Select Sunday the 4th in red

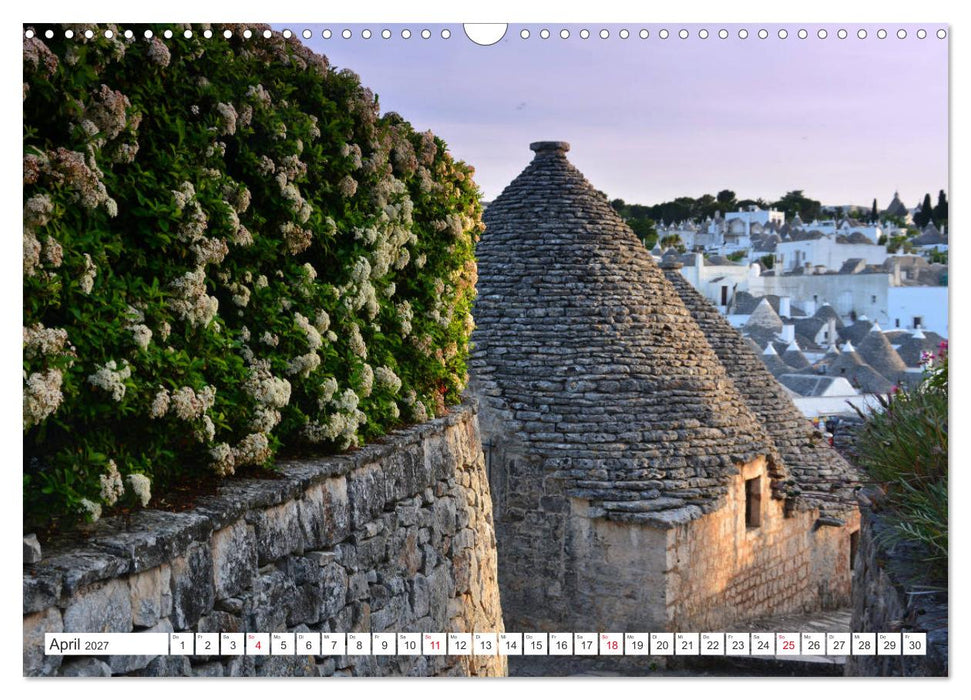pos(258,644)
